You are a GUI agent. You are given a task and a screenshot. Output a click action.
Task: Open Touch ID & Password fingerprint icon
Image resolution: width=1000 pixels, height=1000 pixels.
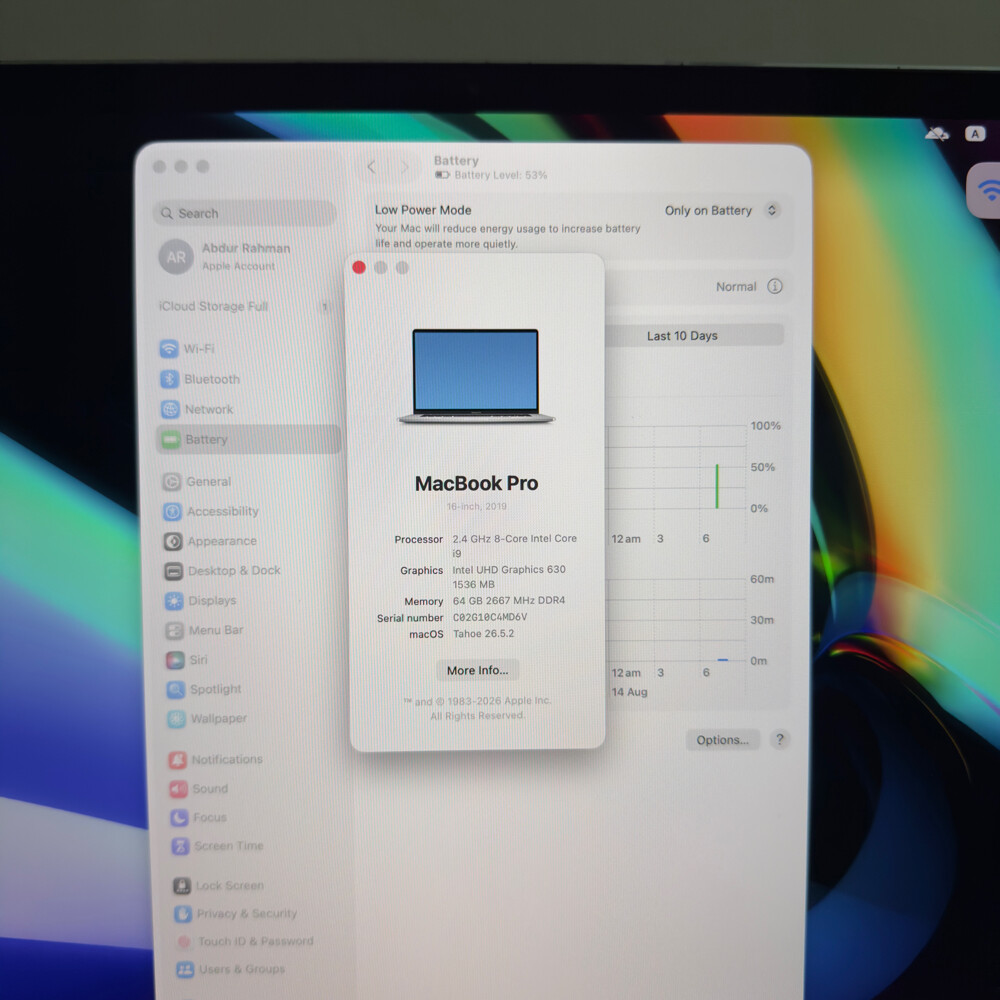(184, 941)
